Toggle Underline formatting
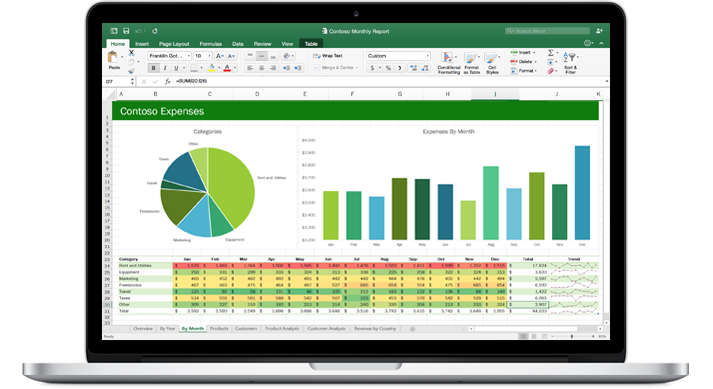The height and width of the screenshot is (389, 713). click(176, 68)
